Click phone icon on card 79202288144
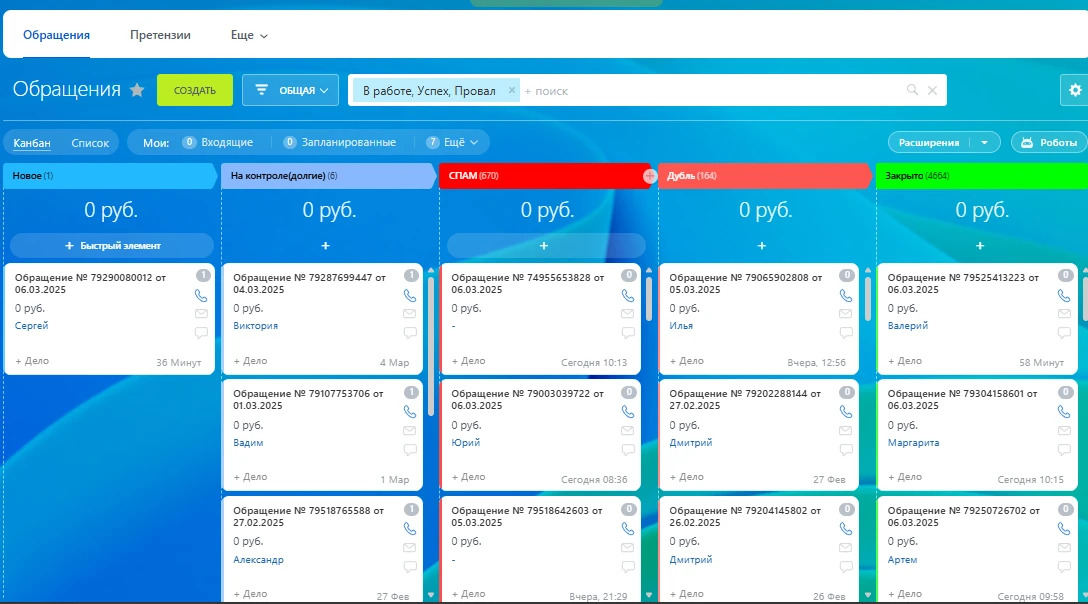Image resolution: width=1088 pixels, height=604 pixels. point(846,412)
